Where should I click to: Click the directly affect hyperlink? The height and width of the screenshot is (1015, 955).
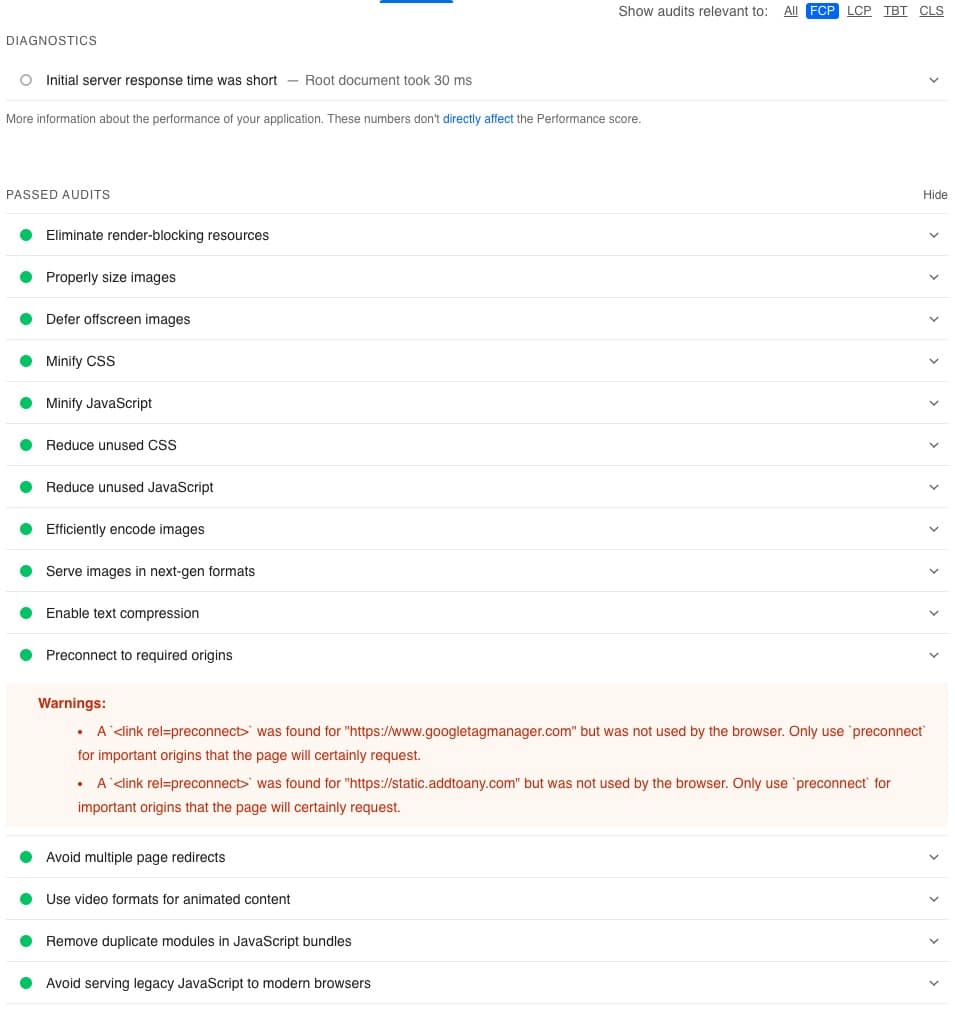(478, 118)
